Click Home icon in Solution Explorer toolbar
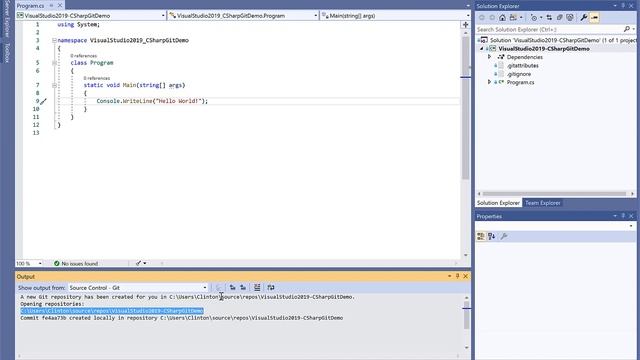This screenshot has width=640, height=360. (502, 18)
